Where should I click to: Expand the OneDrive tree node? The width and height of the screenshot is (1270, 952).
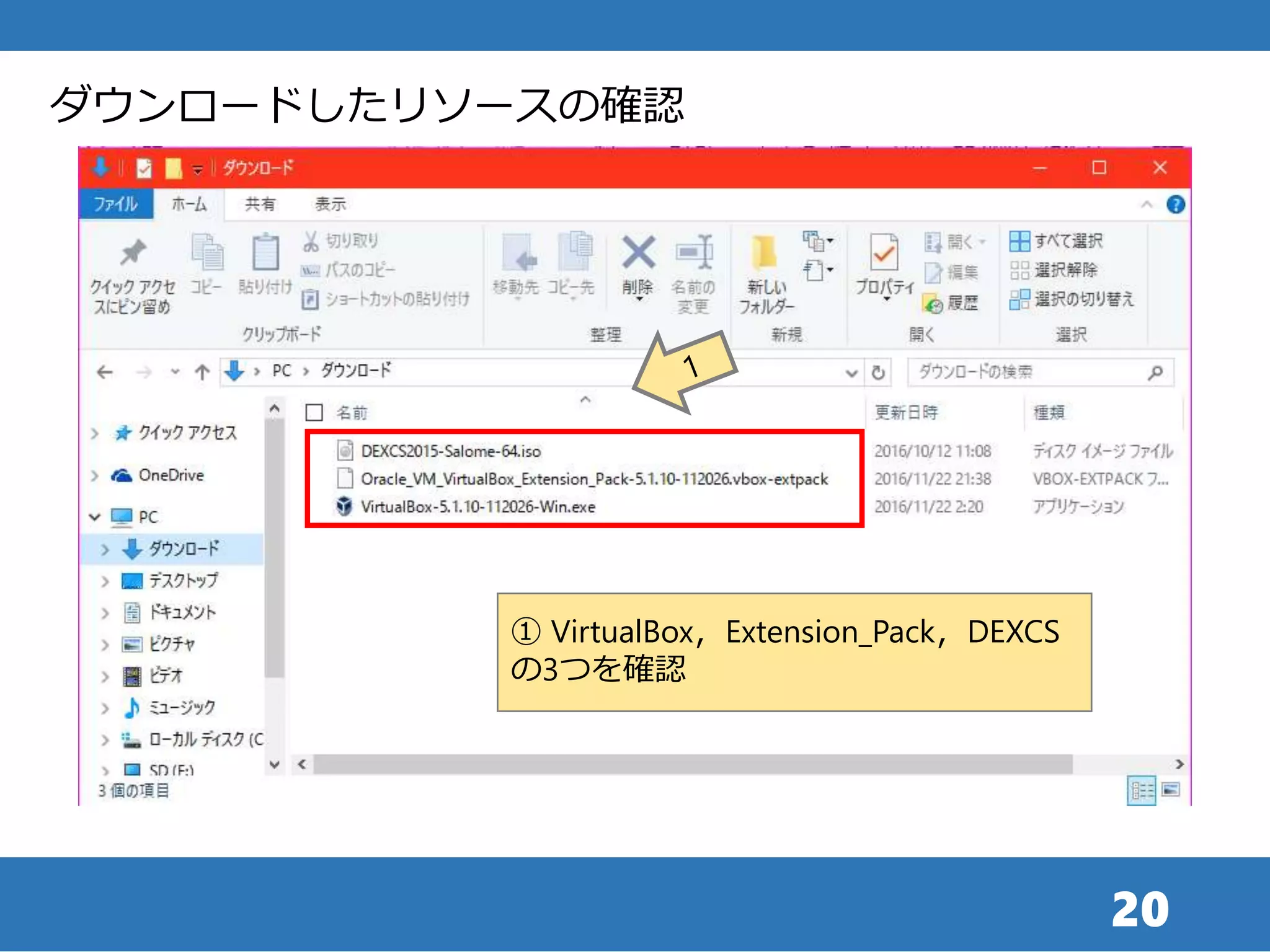95,475
